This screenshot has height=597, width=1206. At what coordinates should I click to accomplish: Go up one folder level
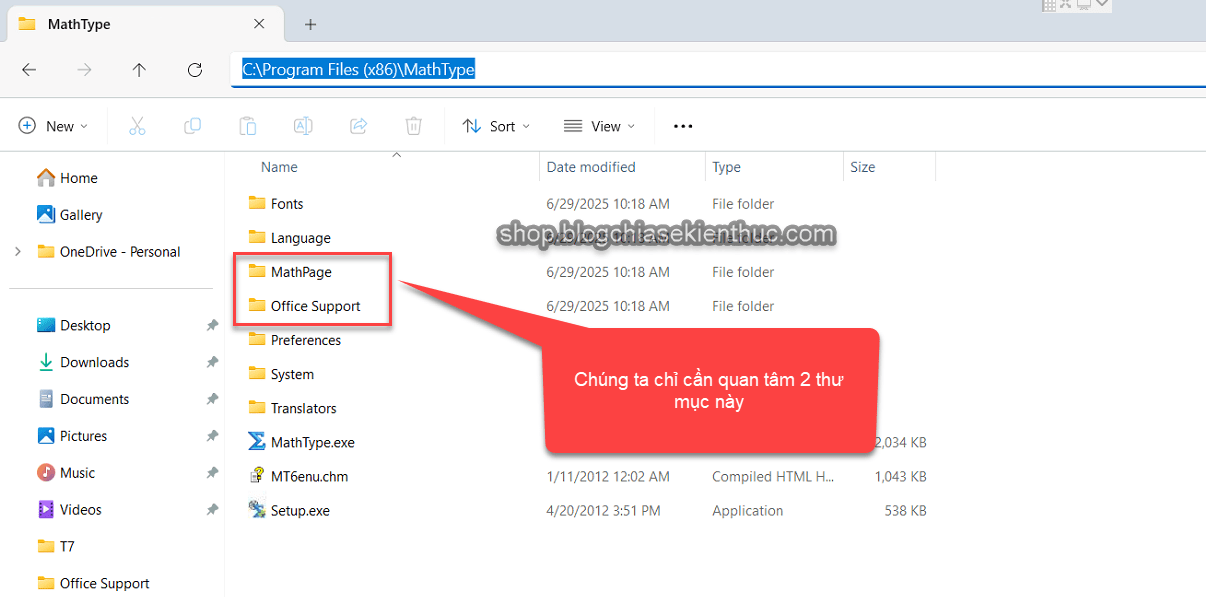(x=139, y=70)
